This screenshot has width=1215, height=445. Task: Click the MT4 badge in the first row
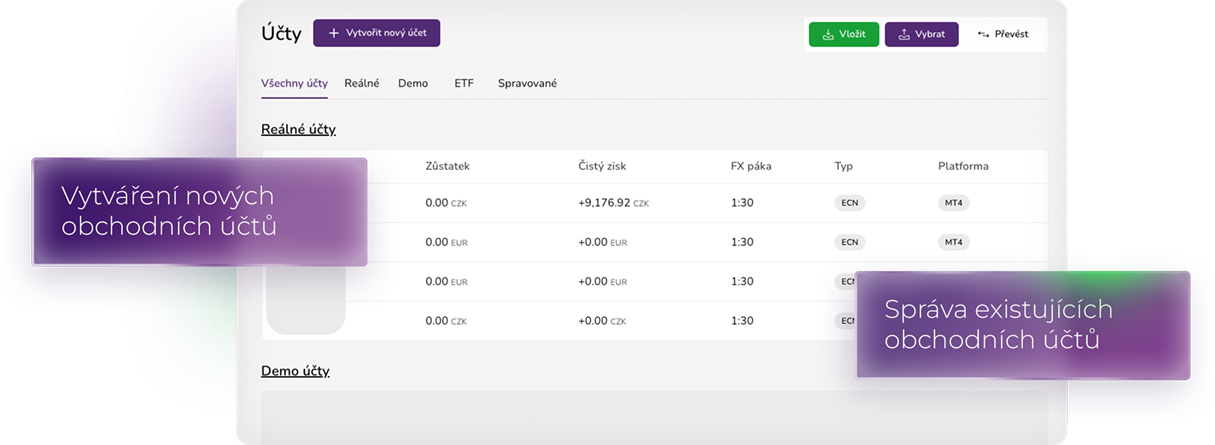[x=953, y=203]
